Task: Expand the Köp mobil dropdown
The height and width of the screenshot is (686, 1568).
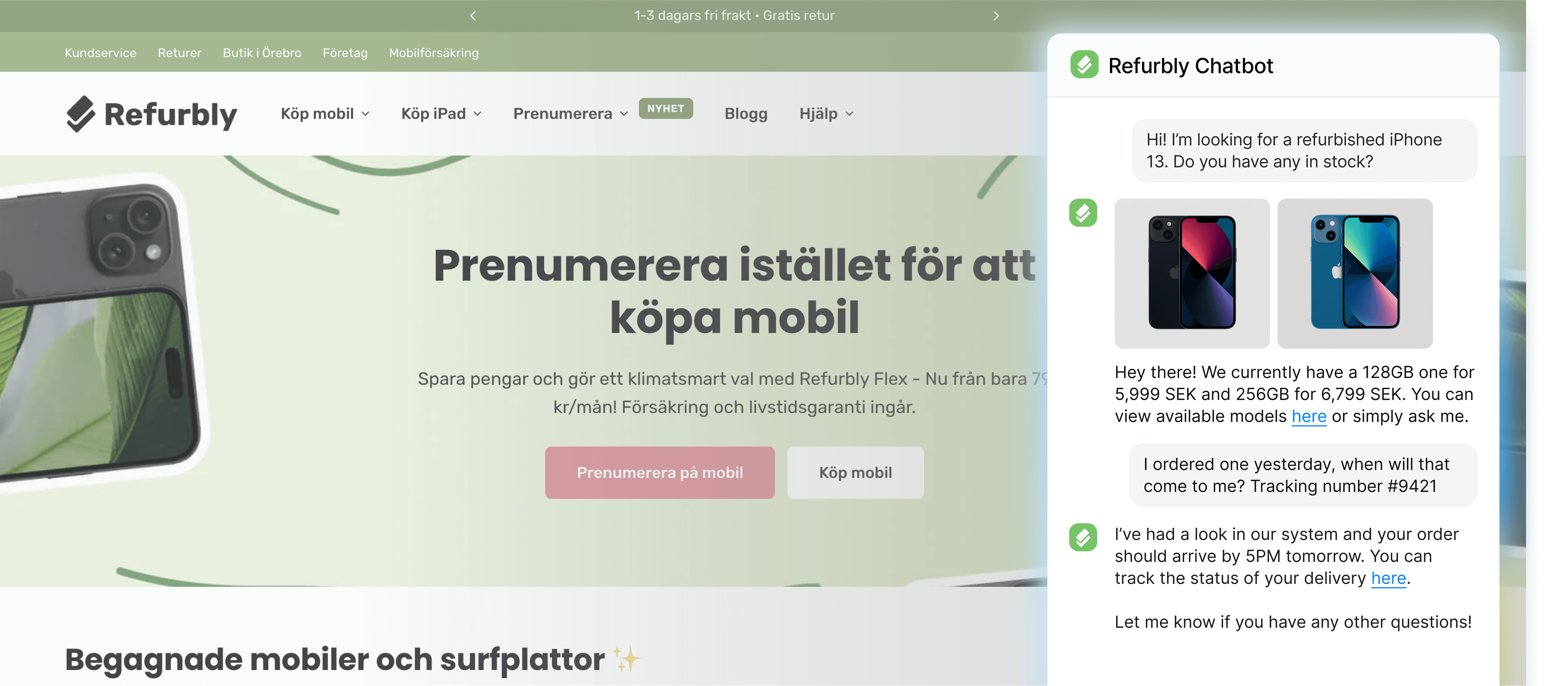Action: [325, 114]
